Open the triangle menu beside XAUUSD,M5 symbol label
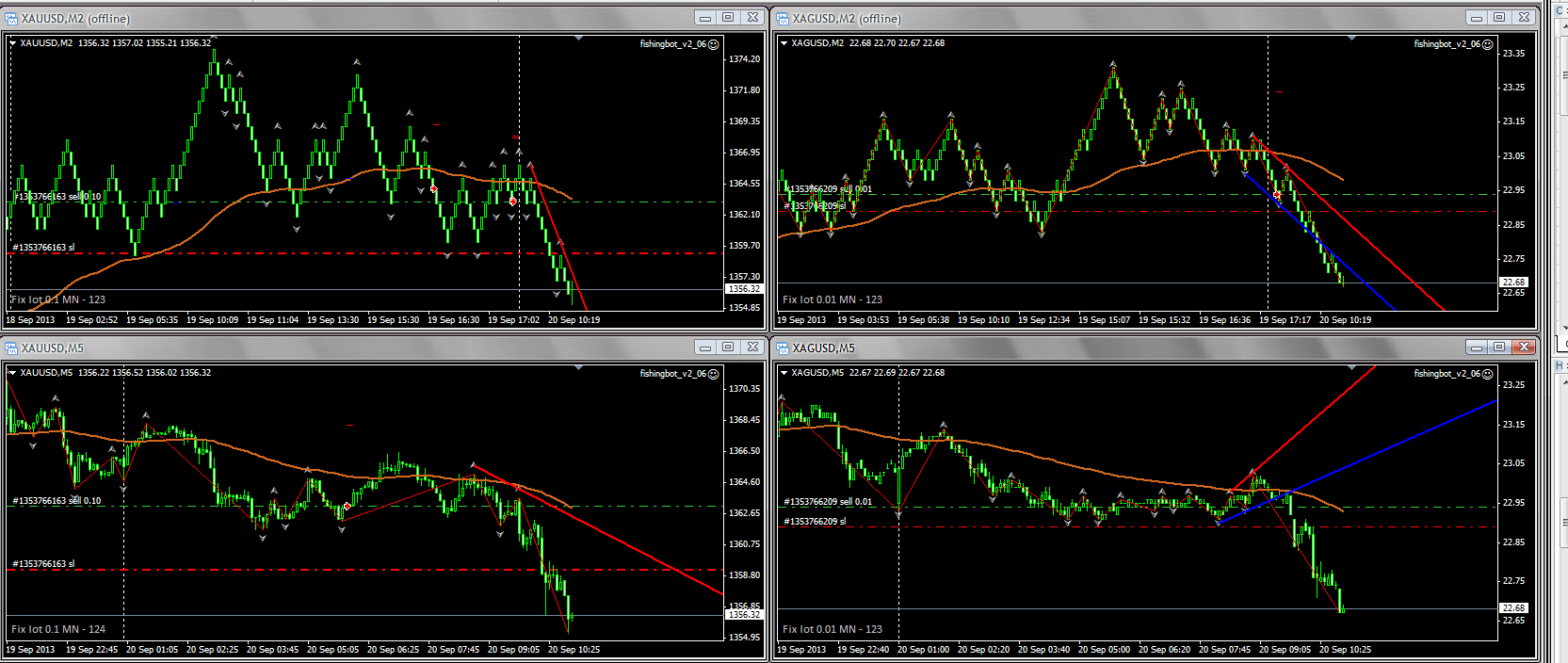The height and width of the screenshot is (663, 1568). 13,373
